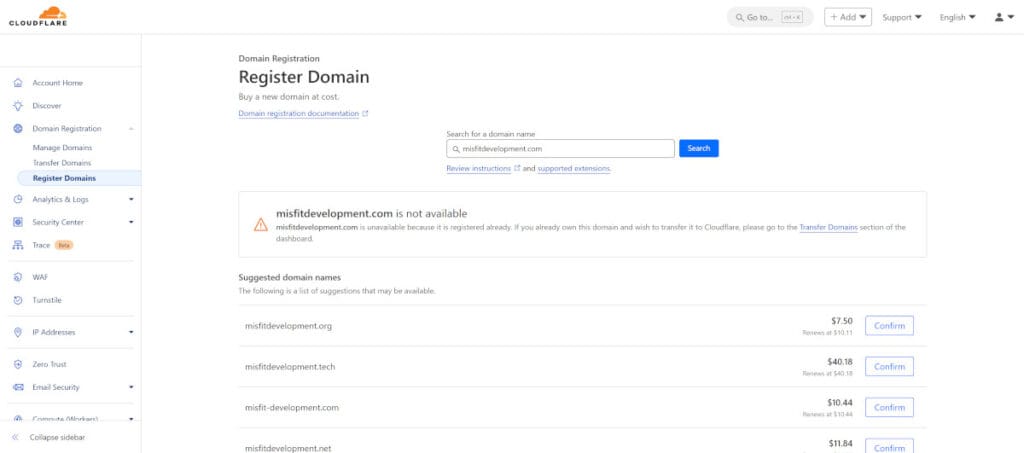Expand the IP Addresses arrow

point(131,332)
